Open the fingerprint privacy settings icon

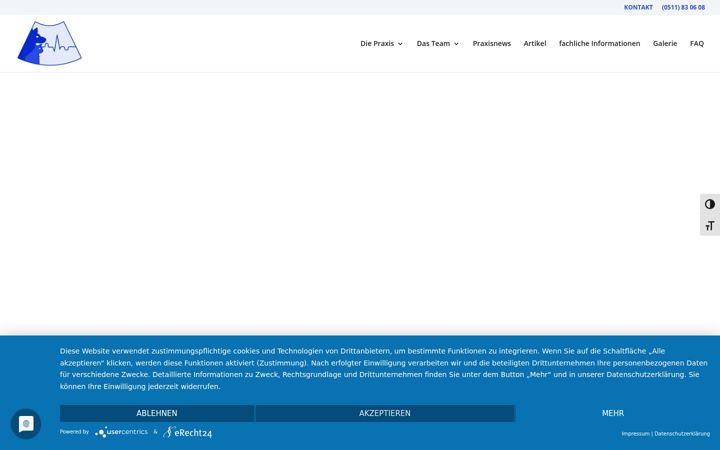[26, 424]
